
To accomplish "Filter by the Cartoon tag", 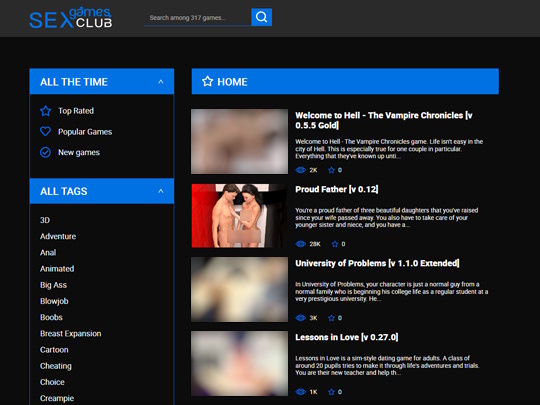I will (x=54, y=350).
